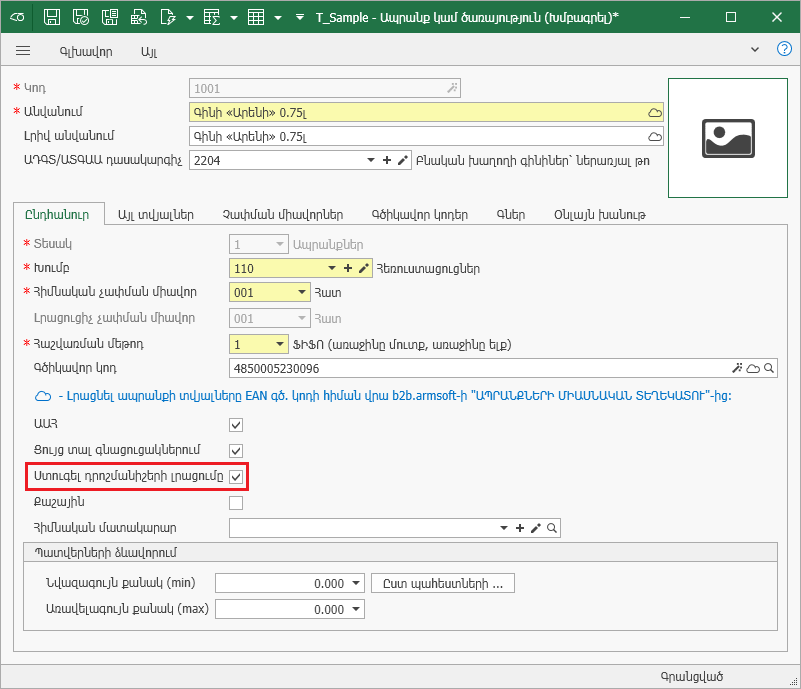Switch to the Գներ tab
Screen dimensions: 801x689
[510, 214]
